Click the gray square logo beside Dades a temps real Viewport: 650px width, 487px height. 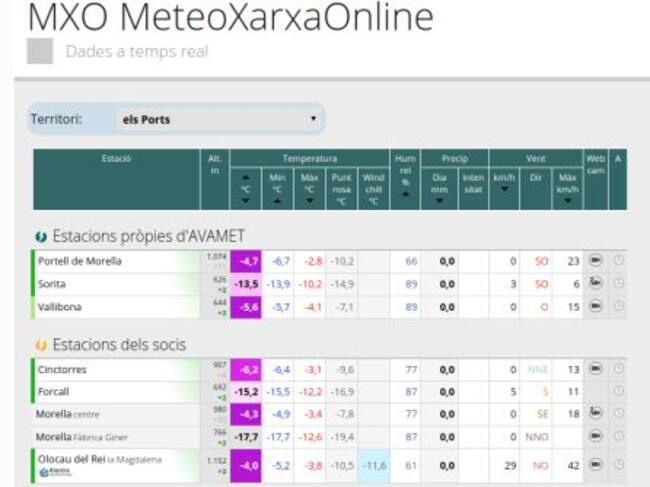(x=40, y=52)
